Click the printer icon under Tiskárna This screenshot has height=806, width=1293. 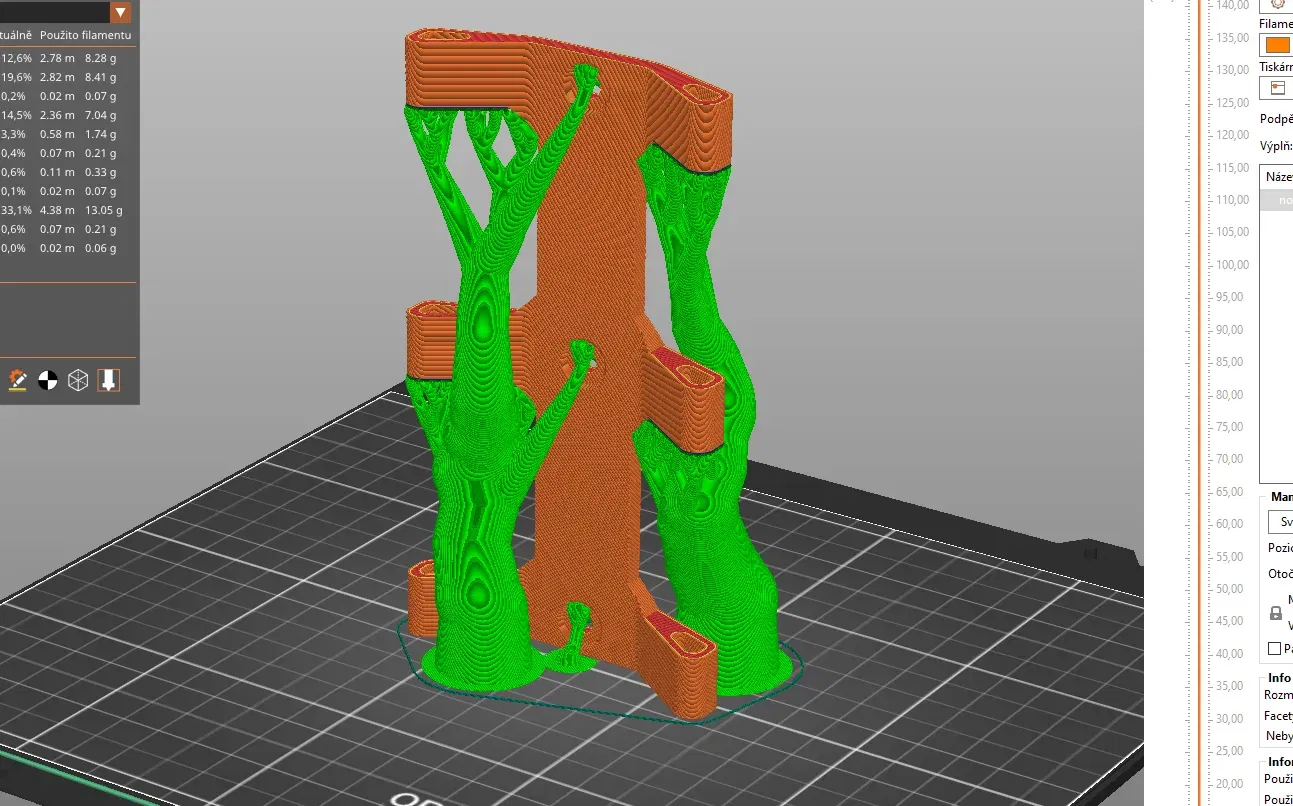1277,88
